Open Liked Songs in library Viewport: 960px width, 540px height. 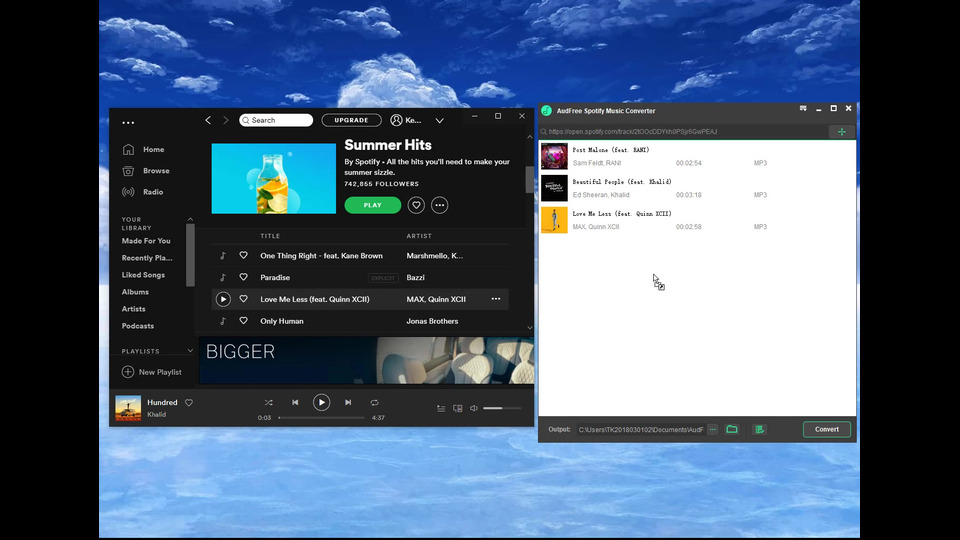143,275
